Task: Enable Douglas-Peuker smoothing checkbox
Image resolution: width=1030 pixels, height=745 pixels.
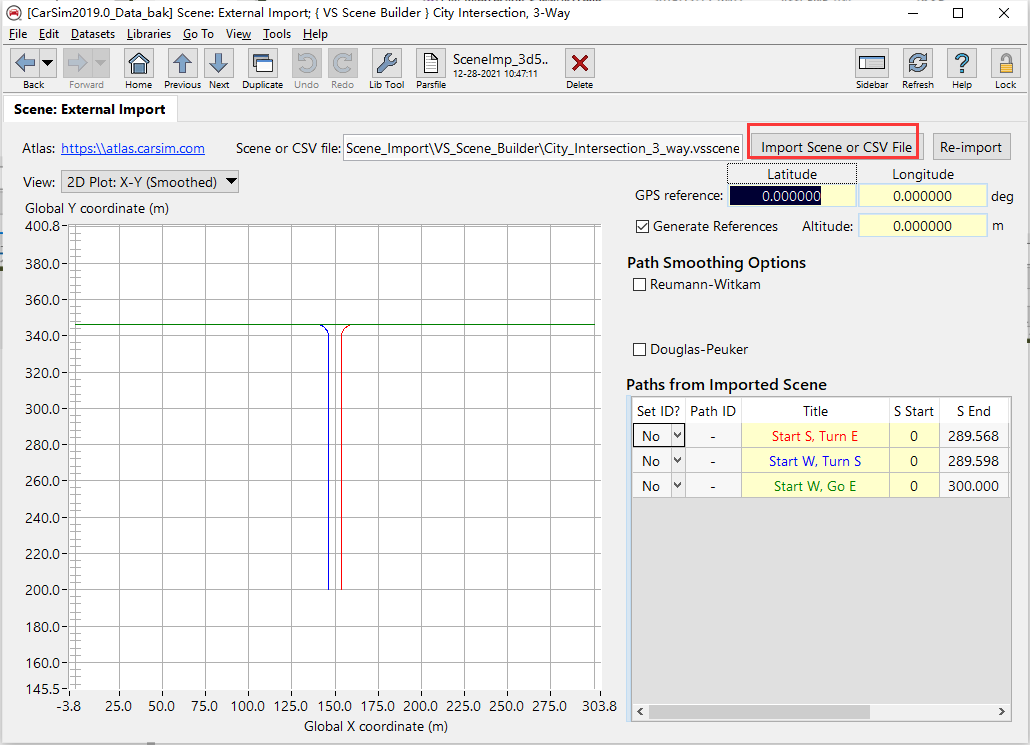Action: tap(639, 350)
